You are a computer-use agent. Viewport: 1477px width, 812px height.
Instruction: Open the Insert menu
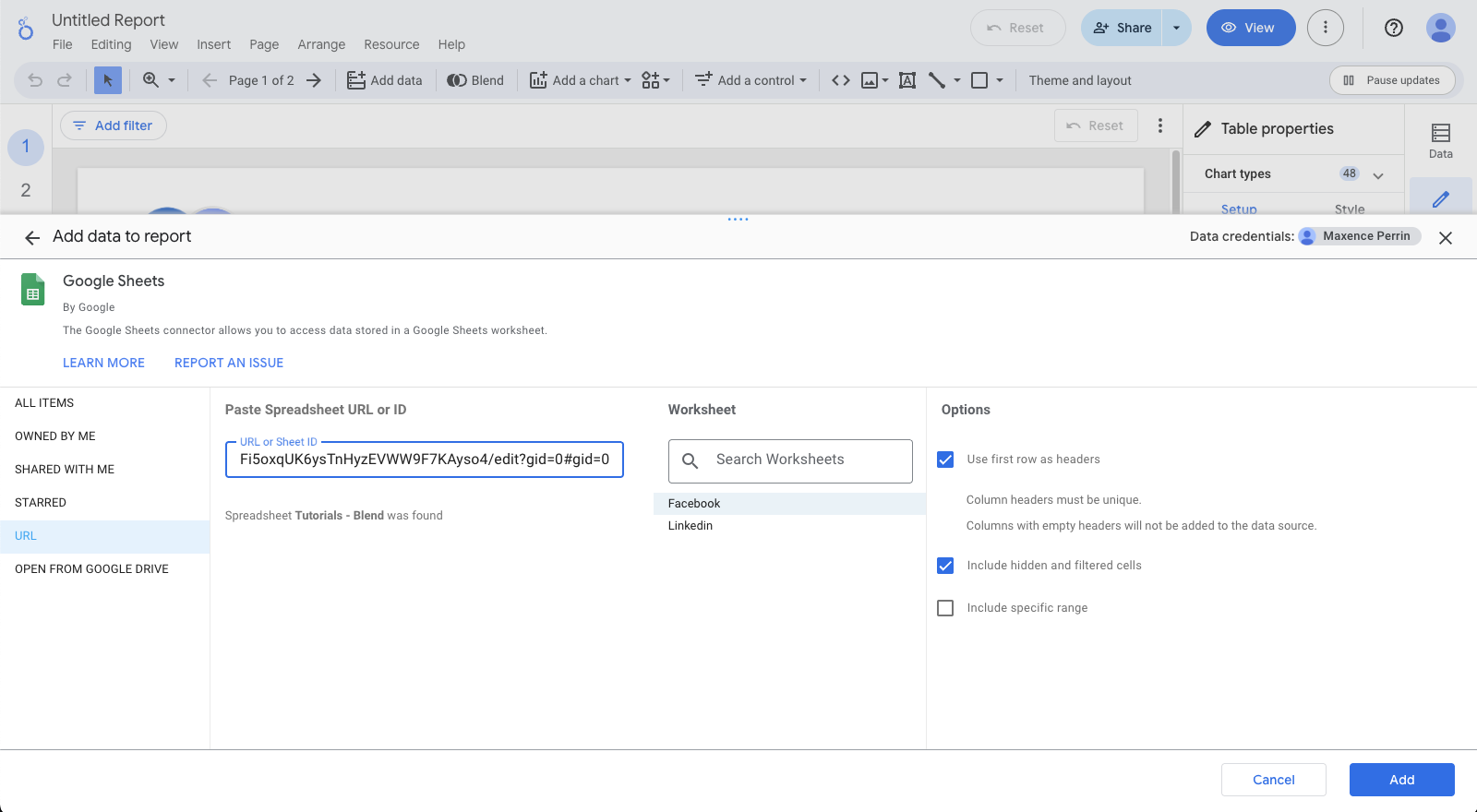click(x=213, y=44)
